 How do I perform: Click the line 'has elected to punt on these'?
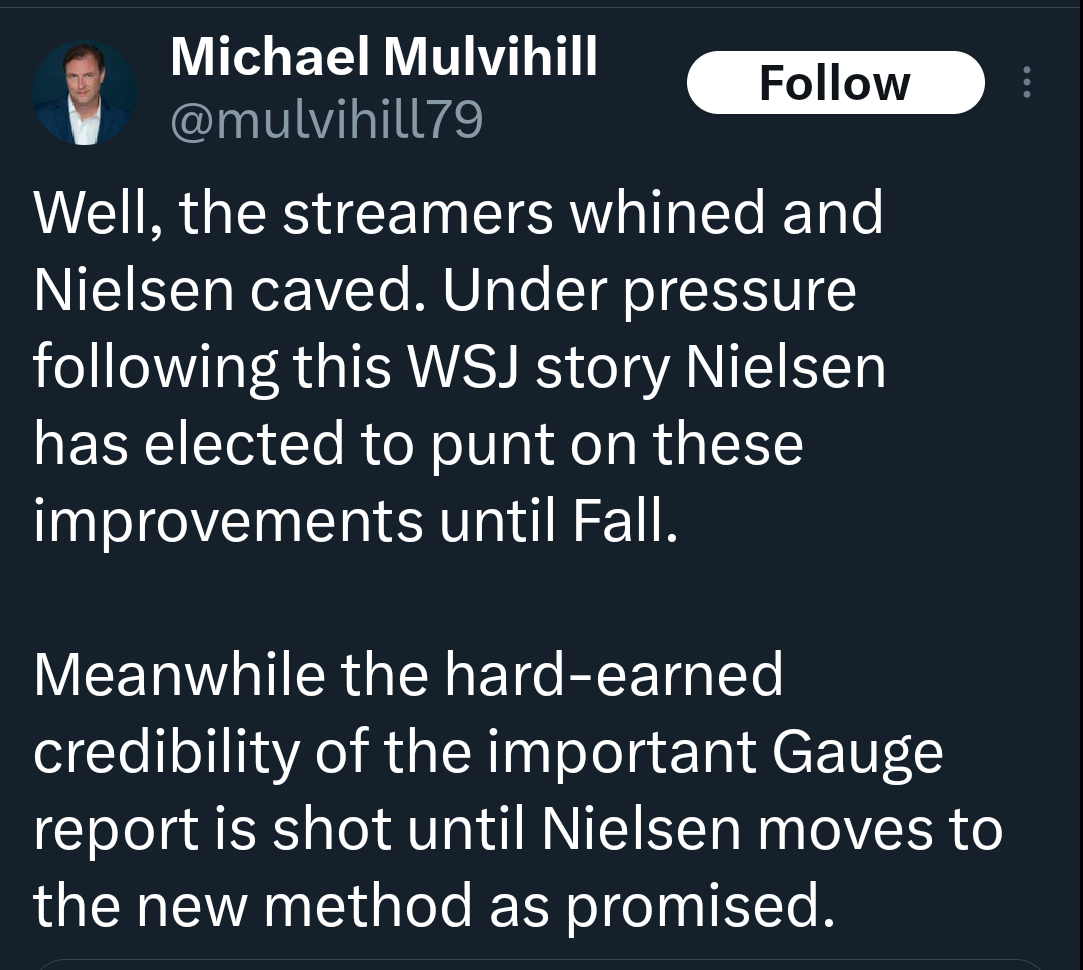pyautogui.click(x=418, y=446)
